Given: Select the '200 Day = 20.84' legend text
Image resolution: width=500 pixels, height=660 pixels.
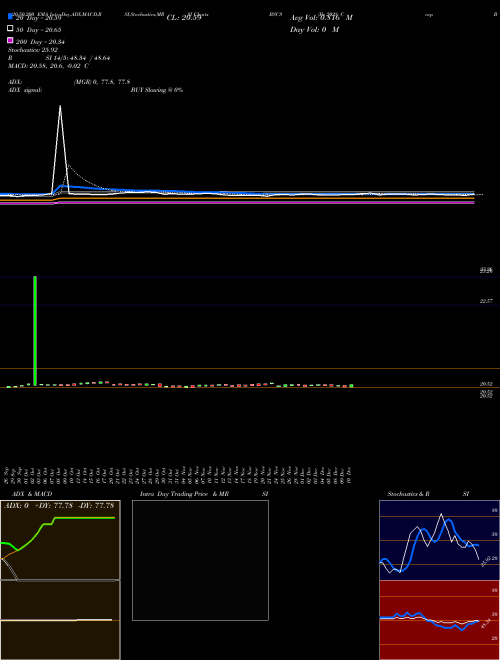Looking at the screenshot, I should click(x=40, y=42).
